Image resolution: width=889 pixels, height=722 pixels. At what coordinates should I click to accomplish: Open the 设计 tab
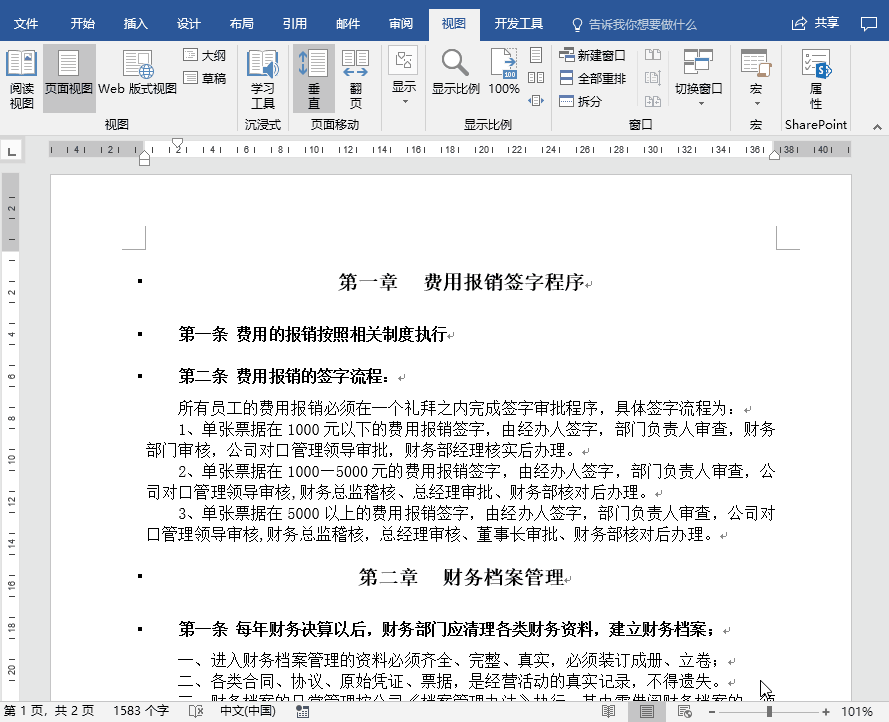coord(188,24)
